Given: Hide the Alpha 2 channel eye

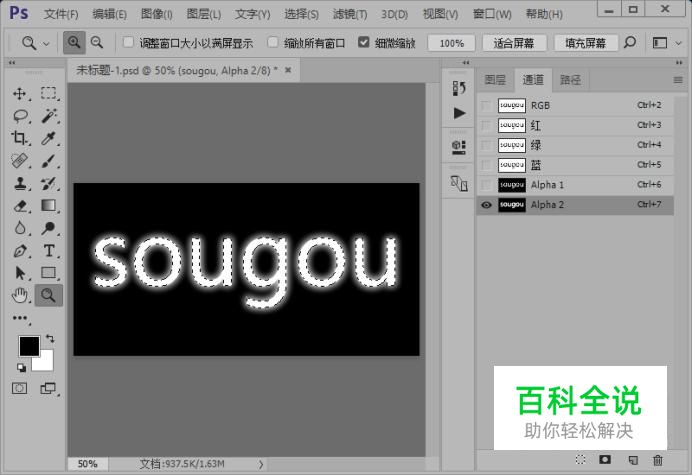Looking at the screenshot, I should pos(486,205).
